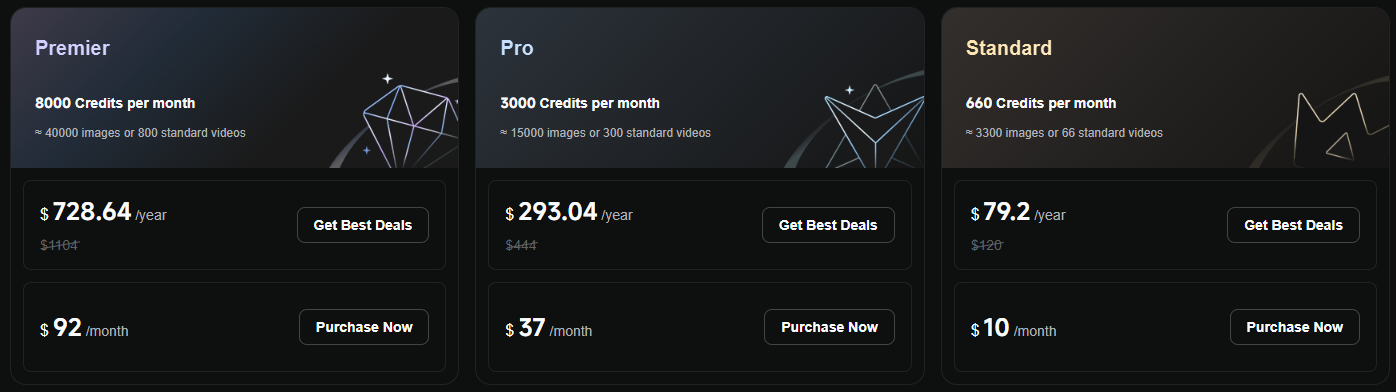Viewport: 1396px width, 392px height.
Task: Purchase Premier monthly plan now
Action: (x=364, y=327)
